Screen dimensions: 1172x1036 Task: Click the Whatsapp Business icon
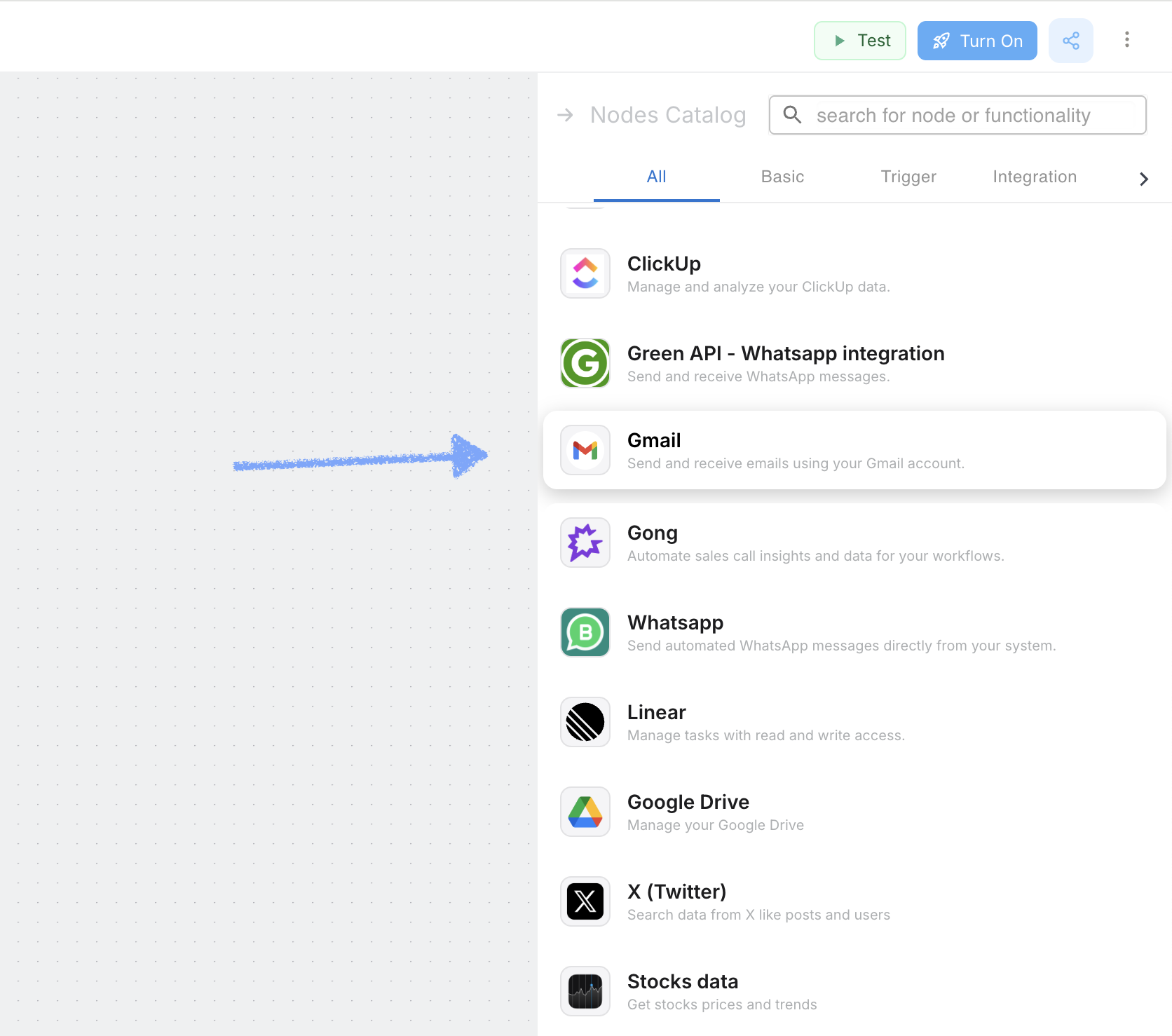(x=585, y=632)
